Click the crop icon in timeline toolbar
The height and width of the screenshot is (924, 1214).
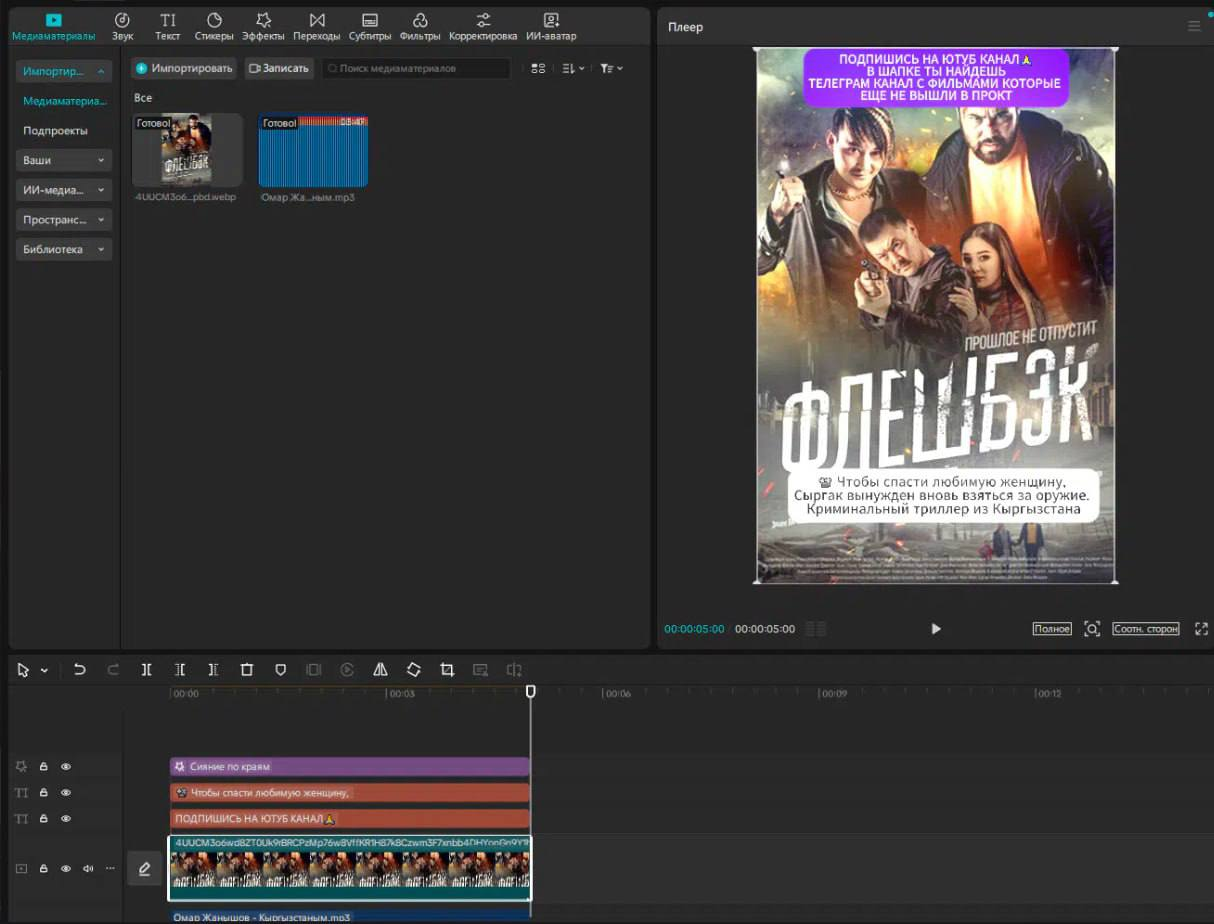click(447, 670)
